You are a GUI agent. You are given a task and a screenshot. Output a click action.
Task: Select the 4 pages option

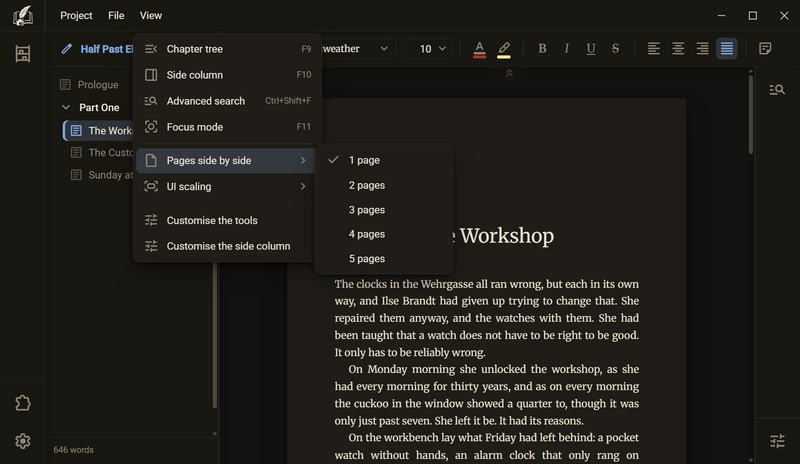384,234
